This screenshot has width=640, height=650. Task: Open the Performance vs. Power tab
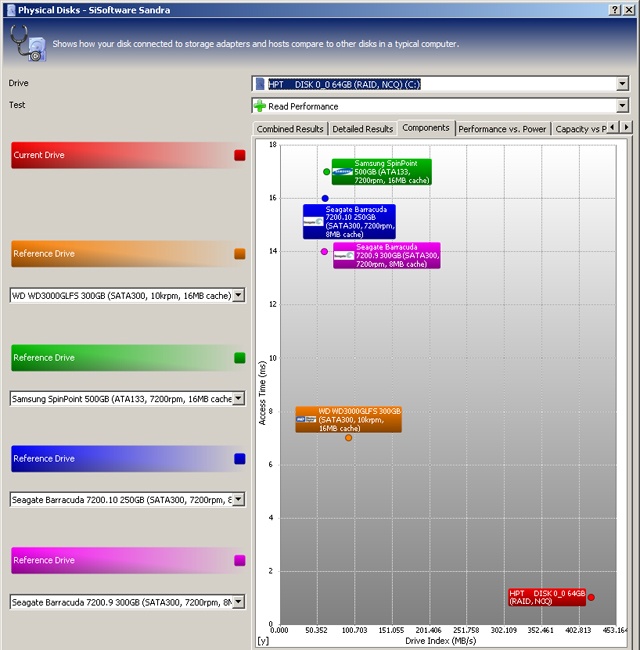click(502, 129)
